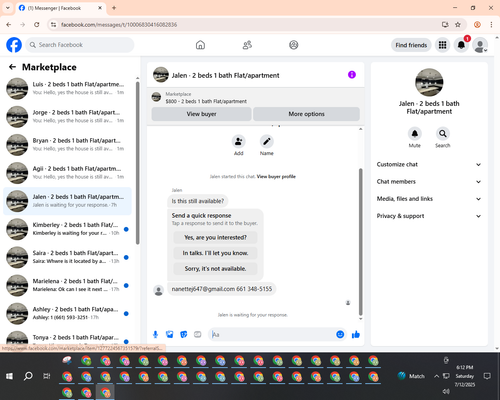This screenshot has width=500, height=400.
Task: Open Saira conversation in list
Action: tap(67, 257)
